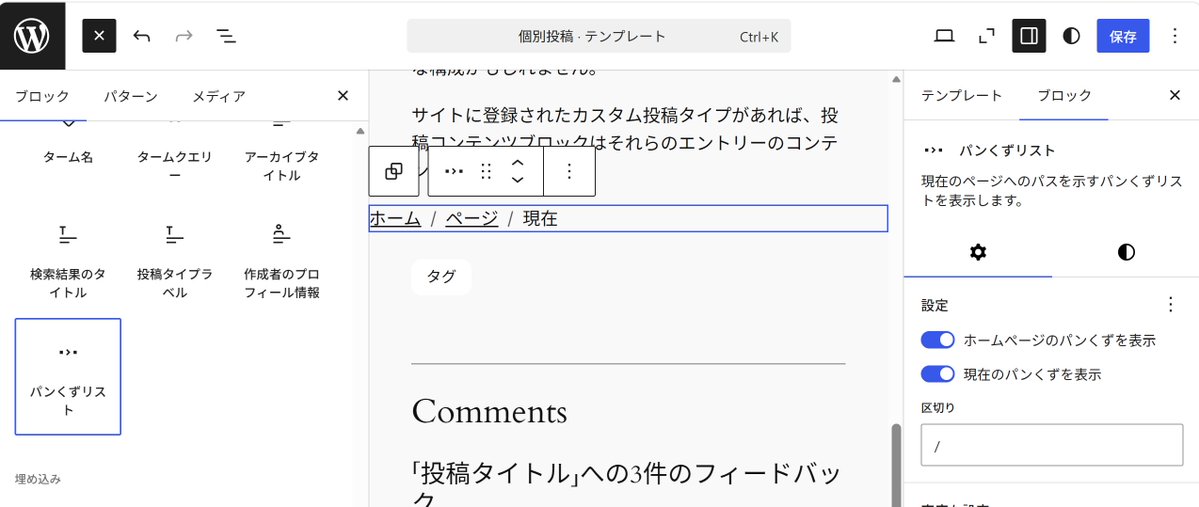Select parent block from block toolbar

point(394,171)
